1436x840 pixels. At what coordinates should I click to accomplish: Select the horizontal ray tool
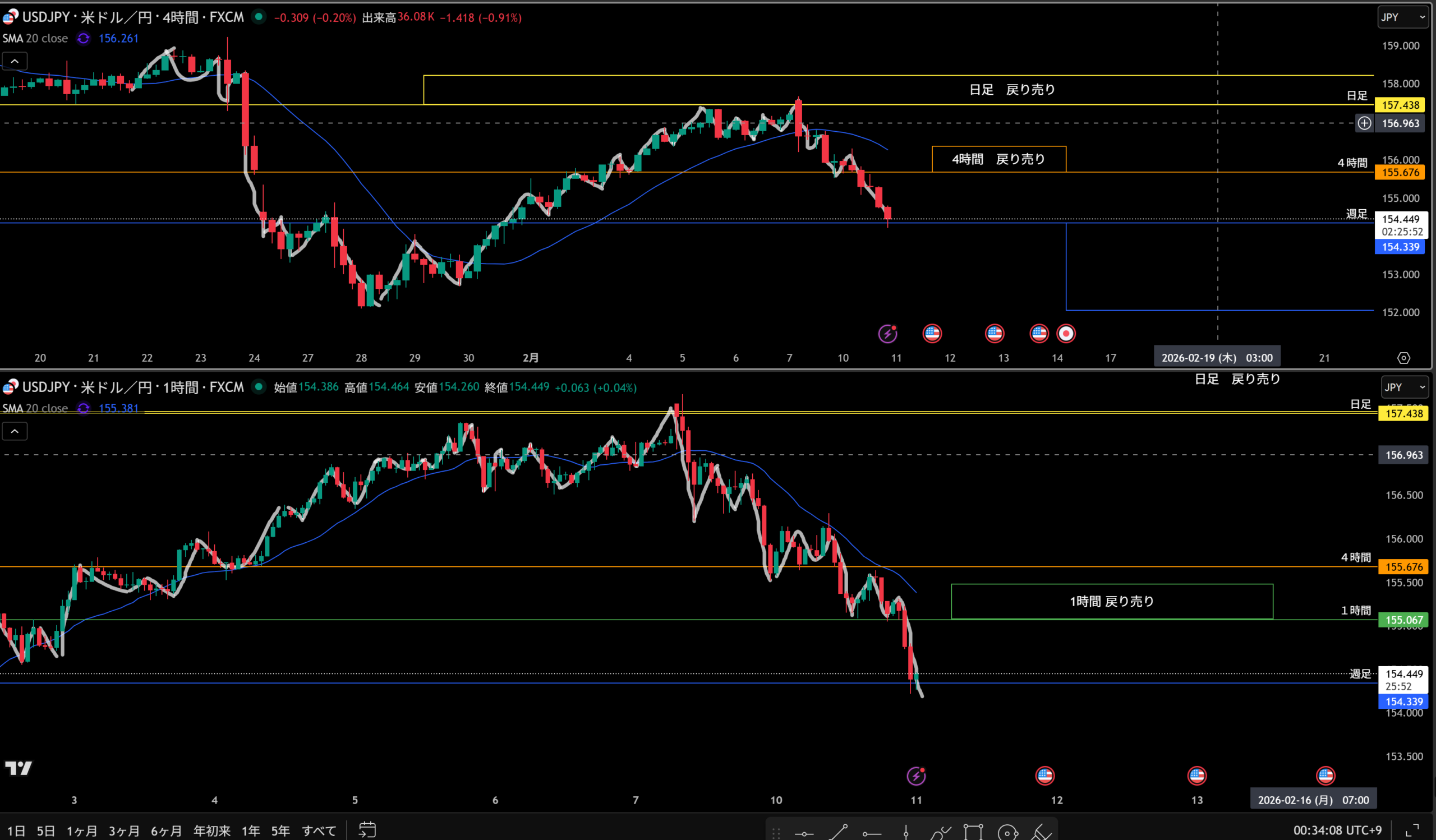click(x=871, y=833)
